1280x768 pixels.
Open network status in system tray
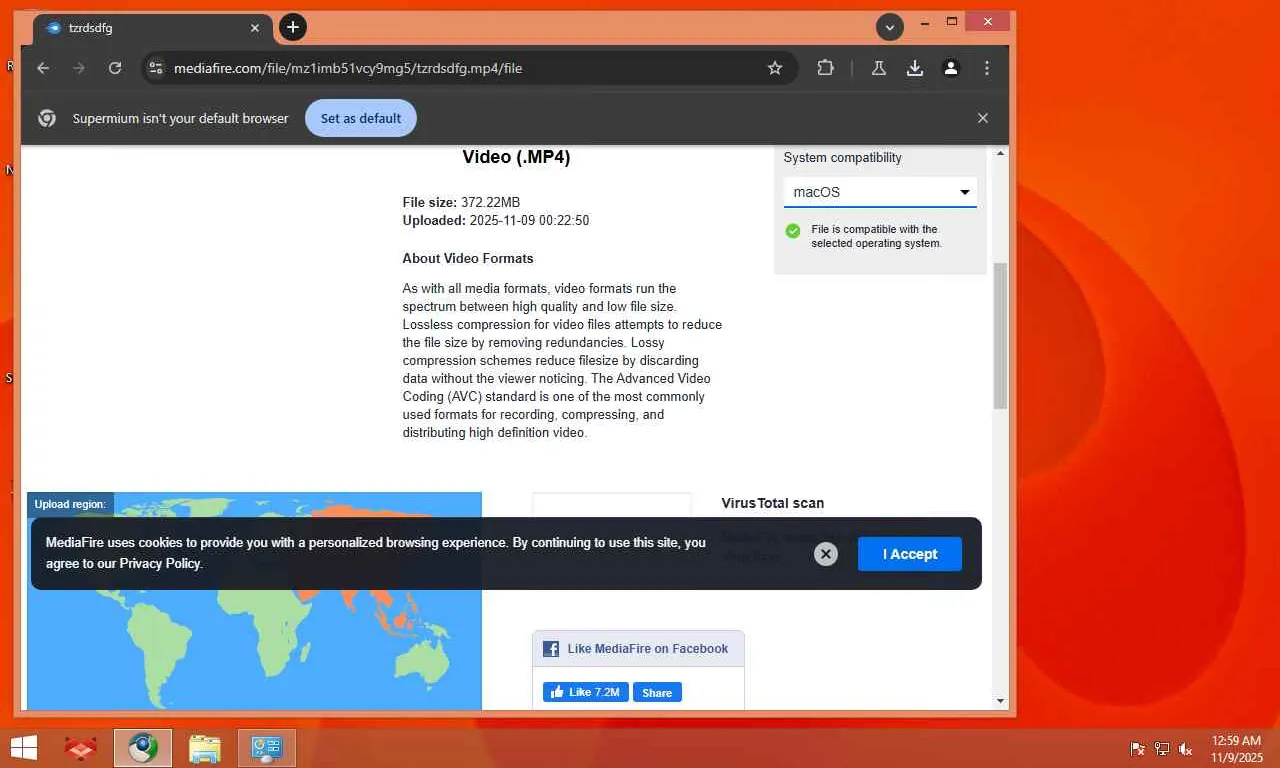1162,748
